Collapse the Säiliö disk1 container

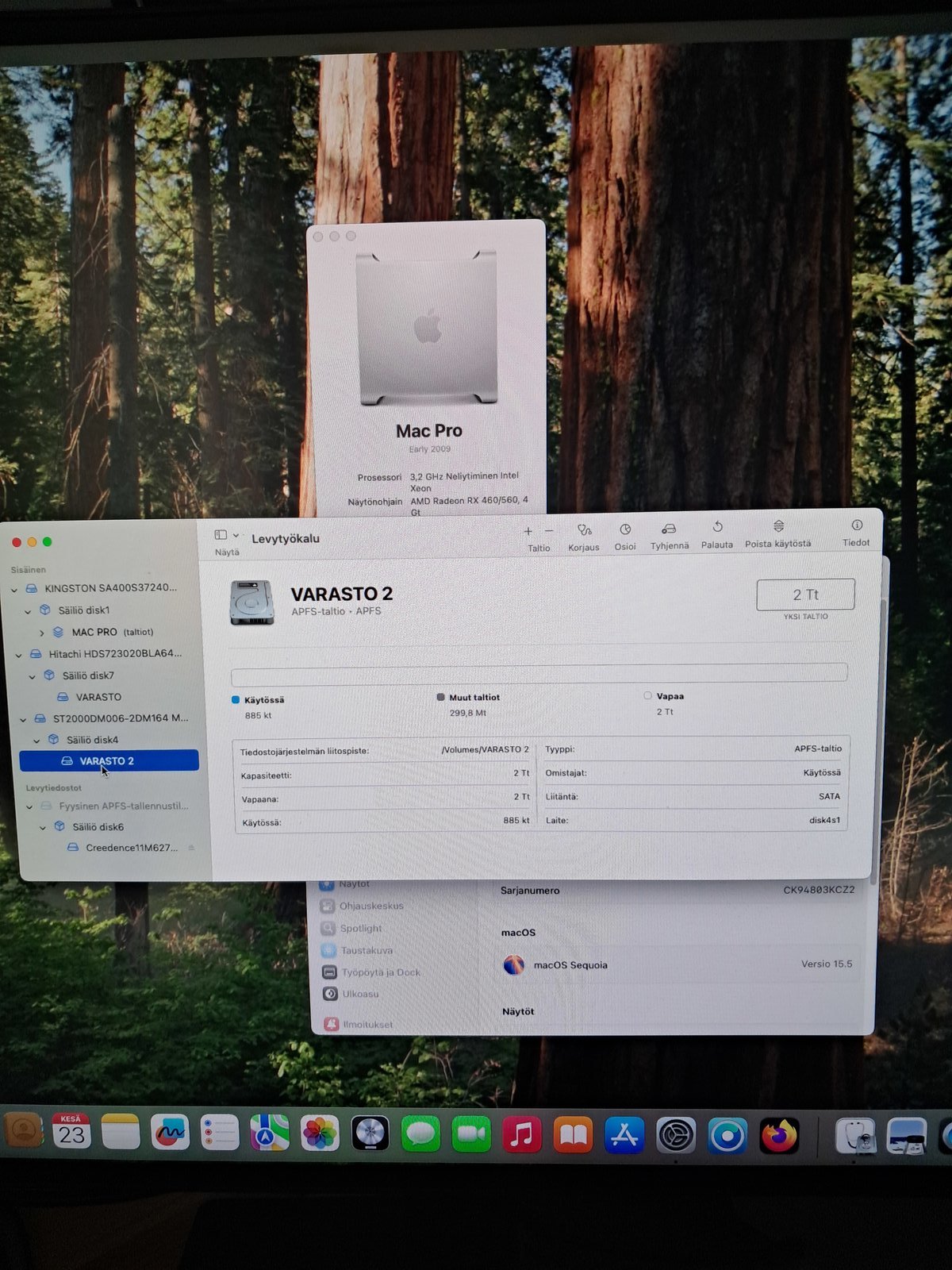click(28, 611)
